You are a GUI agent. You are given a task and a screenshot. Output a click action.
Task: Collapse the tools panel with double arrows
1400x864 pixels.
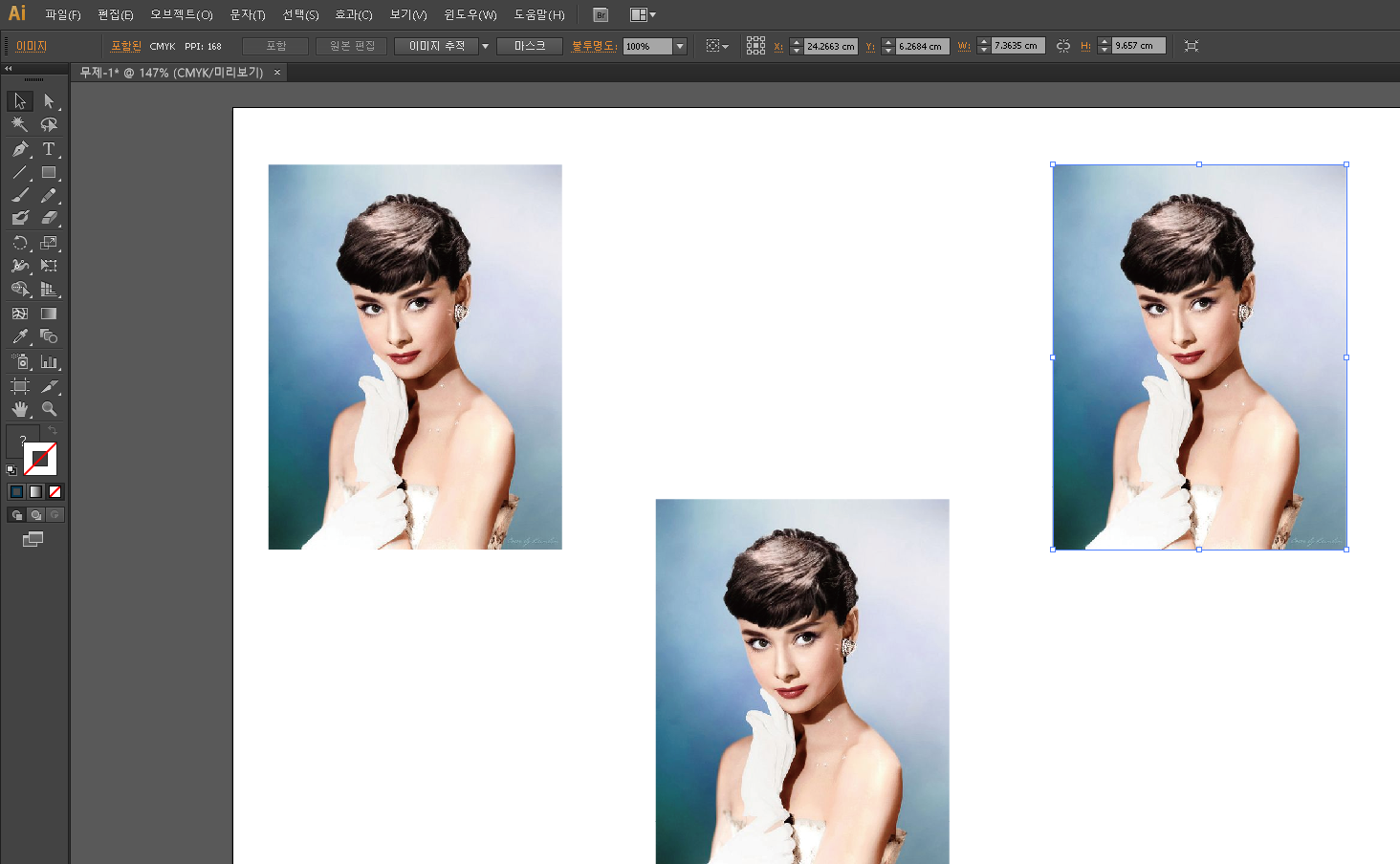pyautogui.click(x=9, y=69)
